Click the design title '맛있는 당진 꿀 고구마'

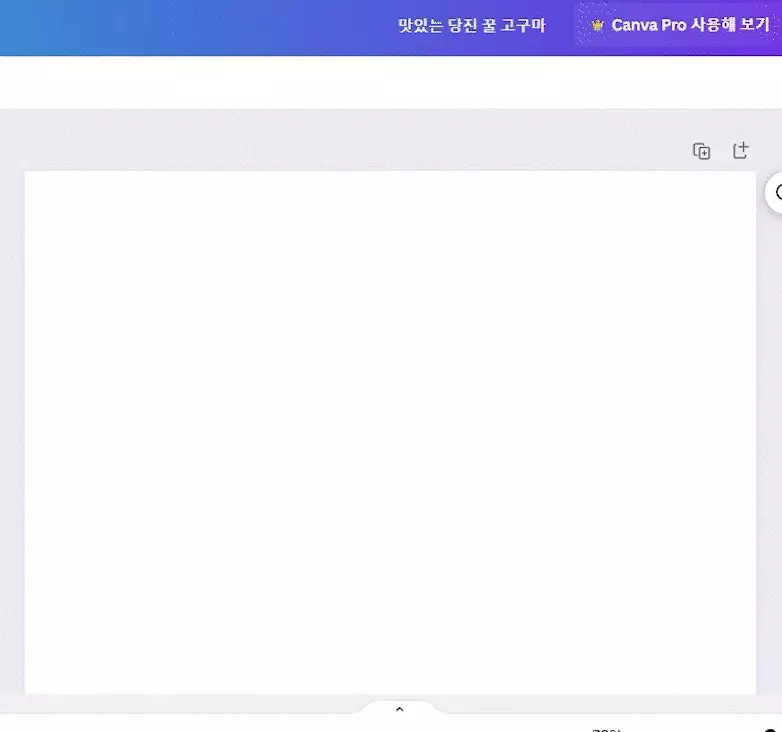[471, 25]
